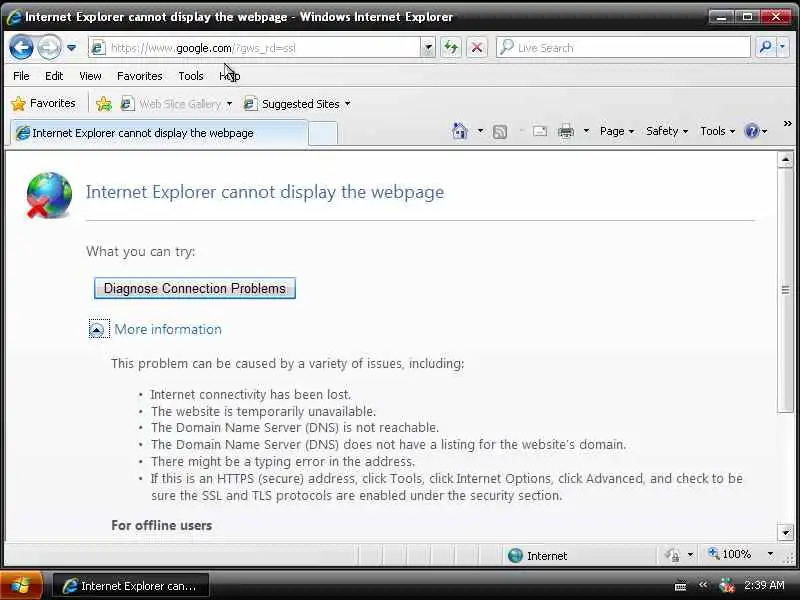Open the Tools menu in menu bar
The height and width of the screenshot is (600, 800).
coord(191,76)
